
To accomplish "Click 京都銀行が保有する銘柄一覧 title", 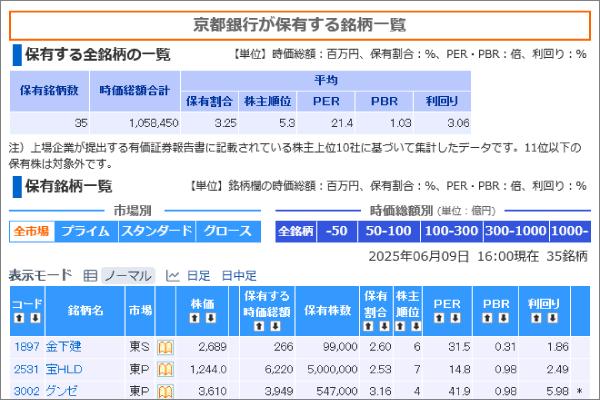I will click(x=300, y=25).
